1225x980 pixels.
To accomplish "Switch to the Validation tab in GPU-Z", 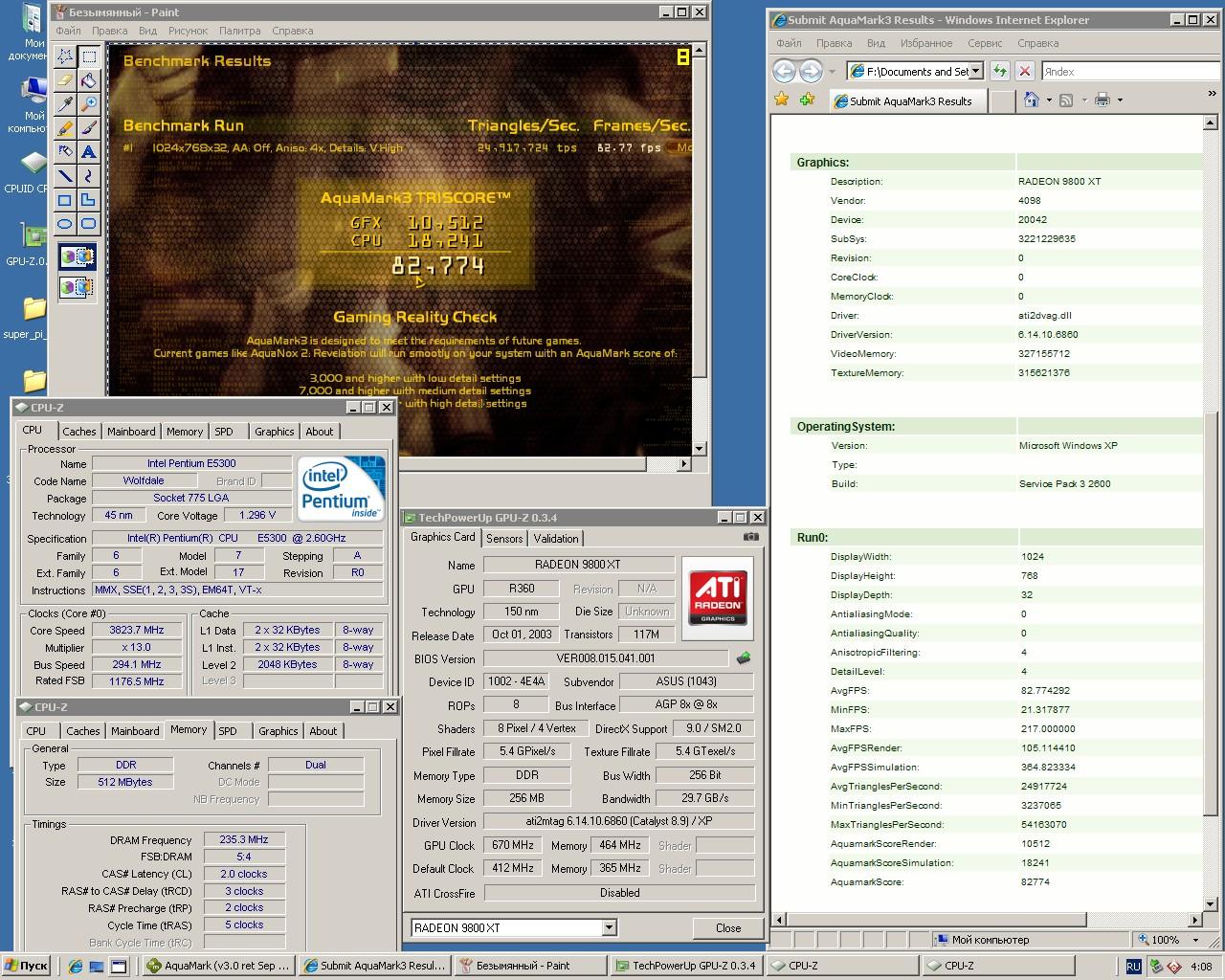I will [556, 539].
